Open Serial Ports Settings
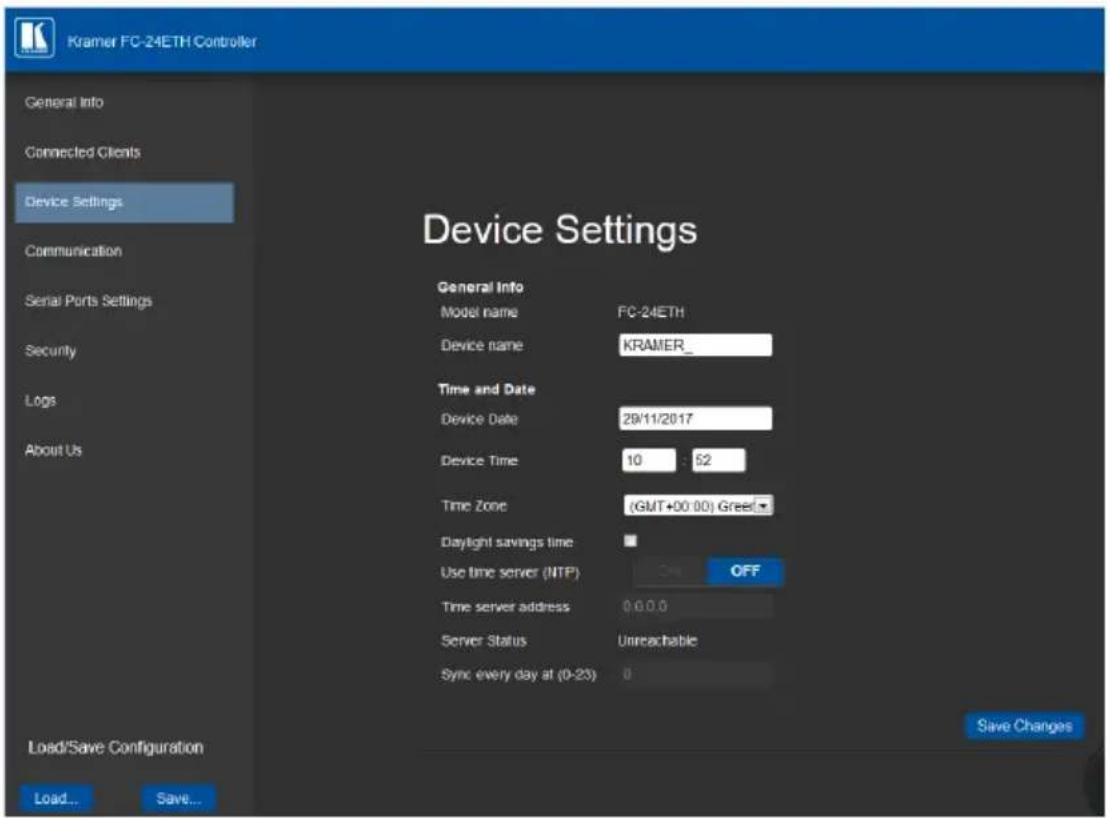 [88, 301]
